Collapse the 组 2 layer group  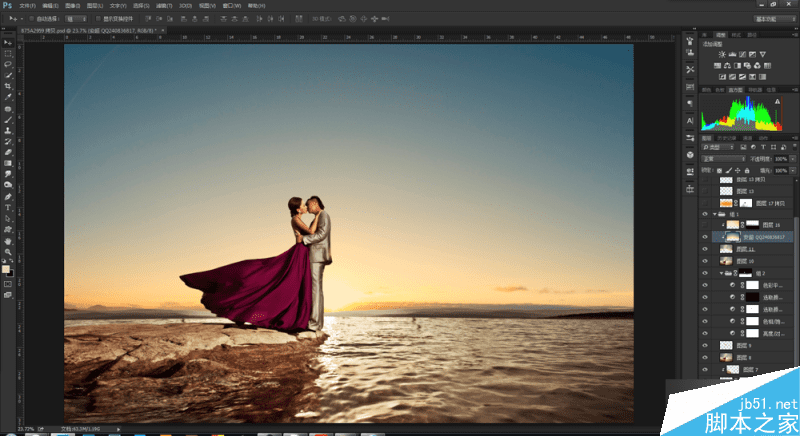(x=722, y=273)
